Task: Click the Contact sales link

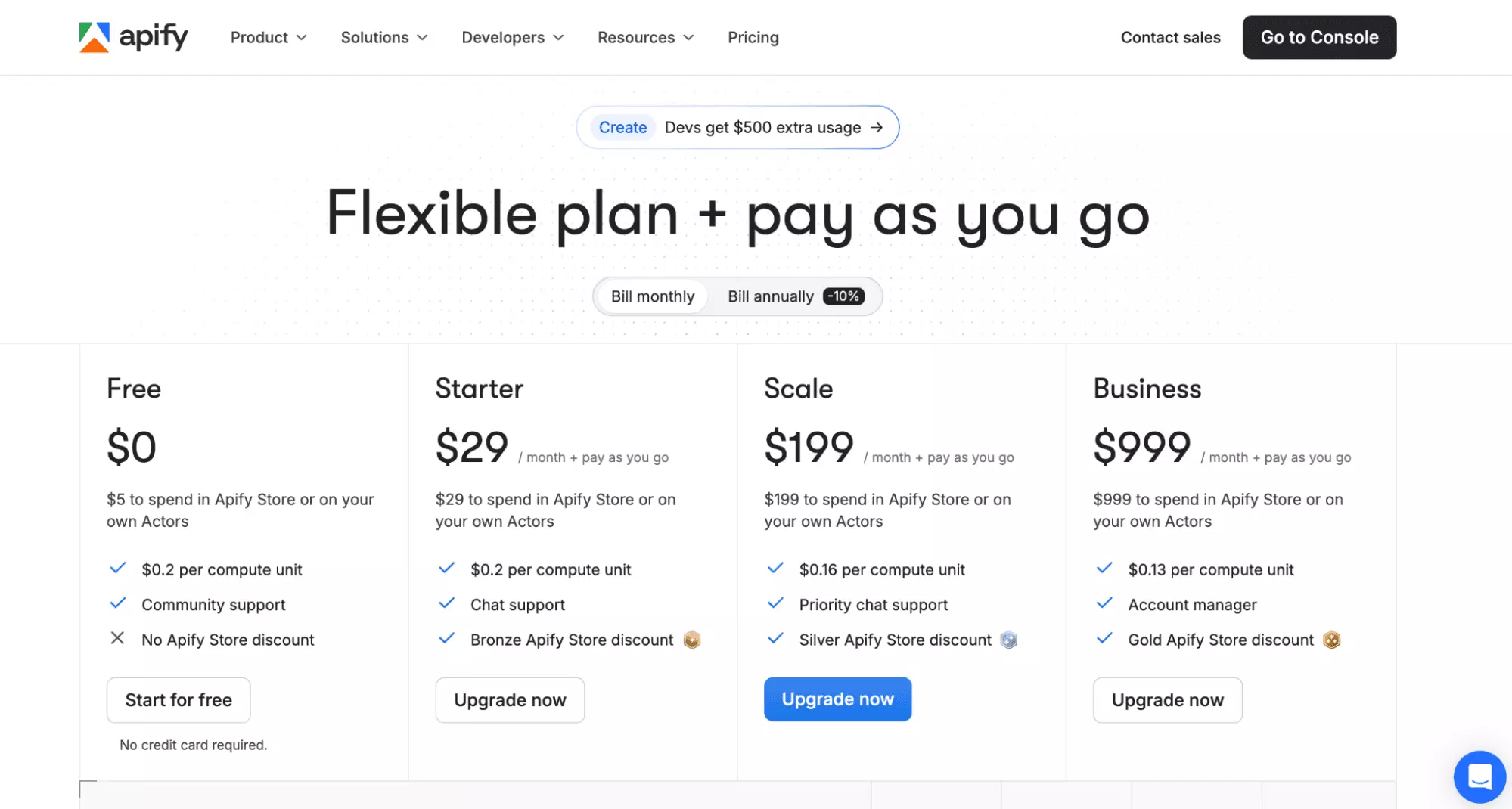Action: click(x=1170, y=37)
